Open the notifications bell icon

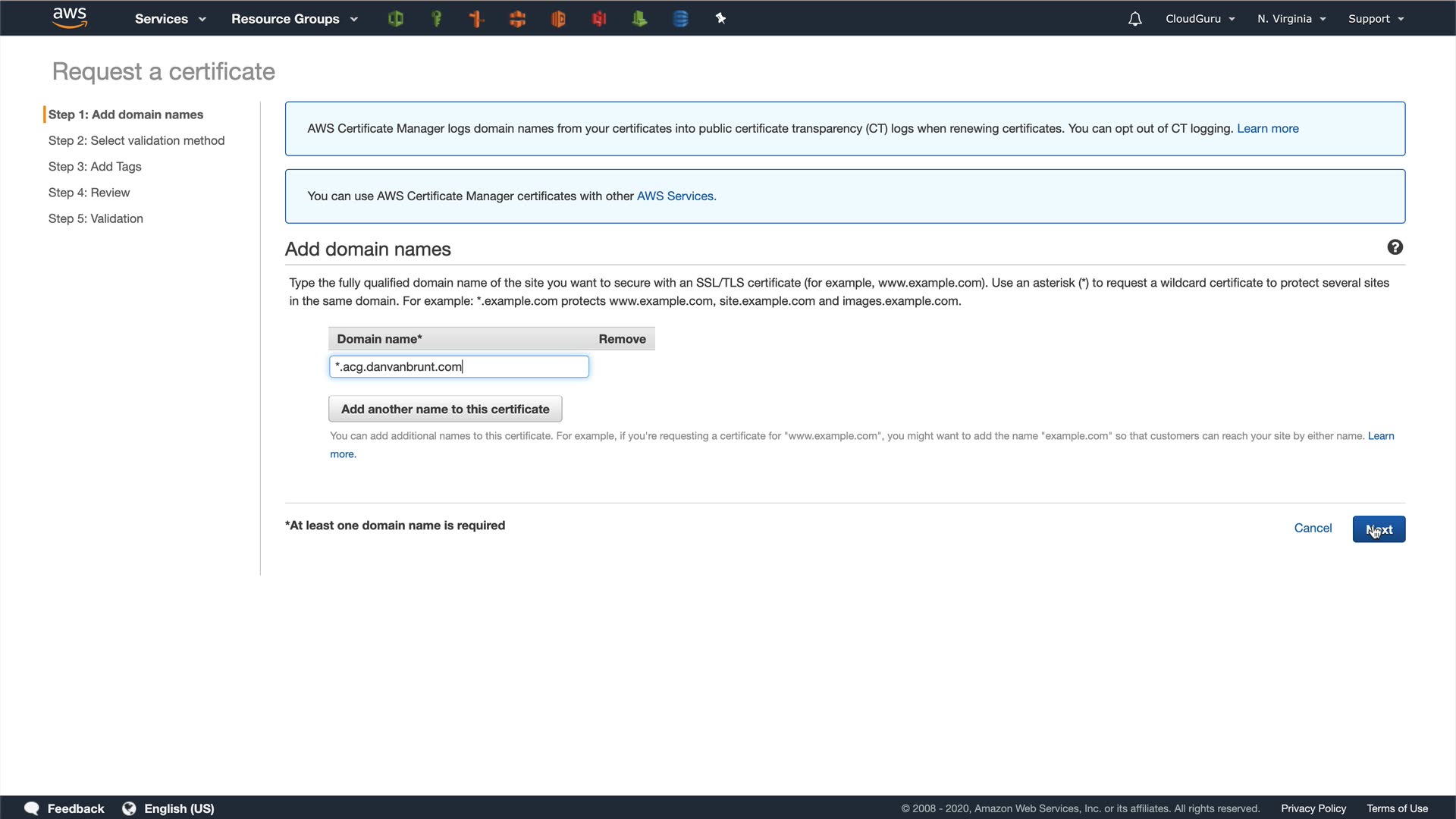[x=1134, y=19]
